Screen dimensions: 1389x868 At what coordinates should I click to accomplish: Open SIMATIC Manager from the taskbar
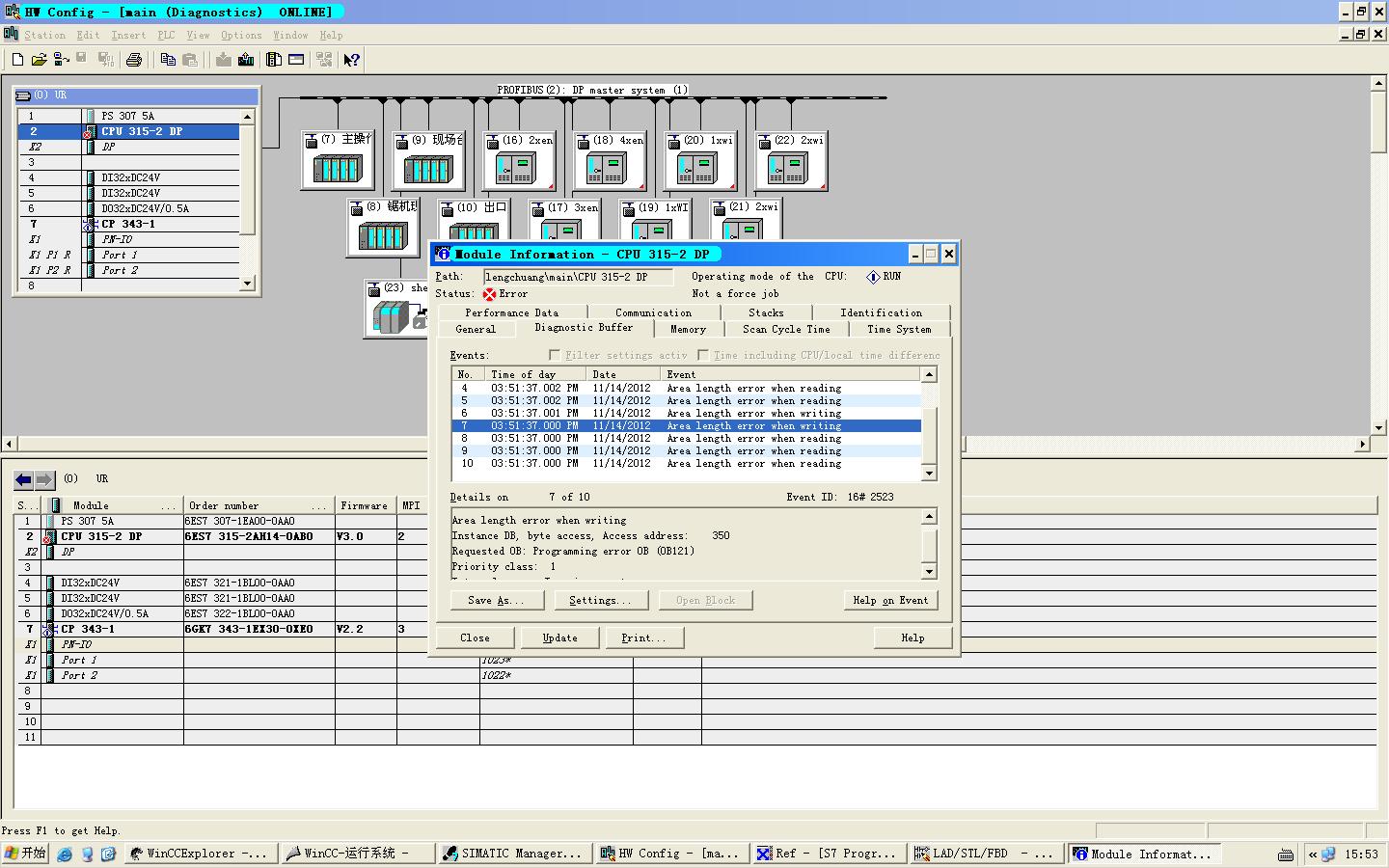click(512, 854)
